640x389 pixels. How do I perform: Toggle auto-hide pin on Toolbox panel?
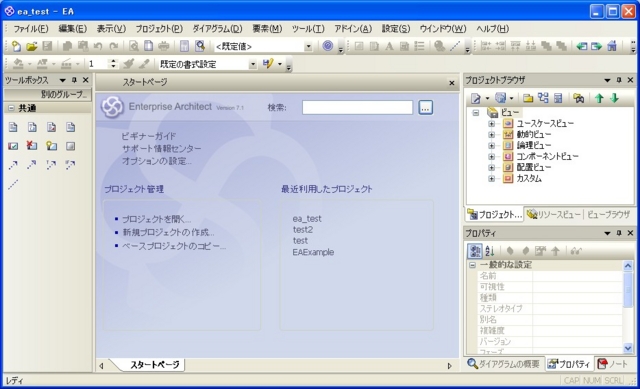coord(74,80)
